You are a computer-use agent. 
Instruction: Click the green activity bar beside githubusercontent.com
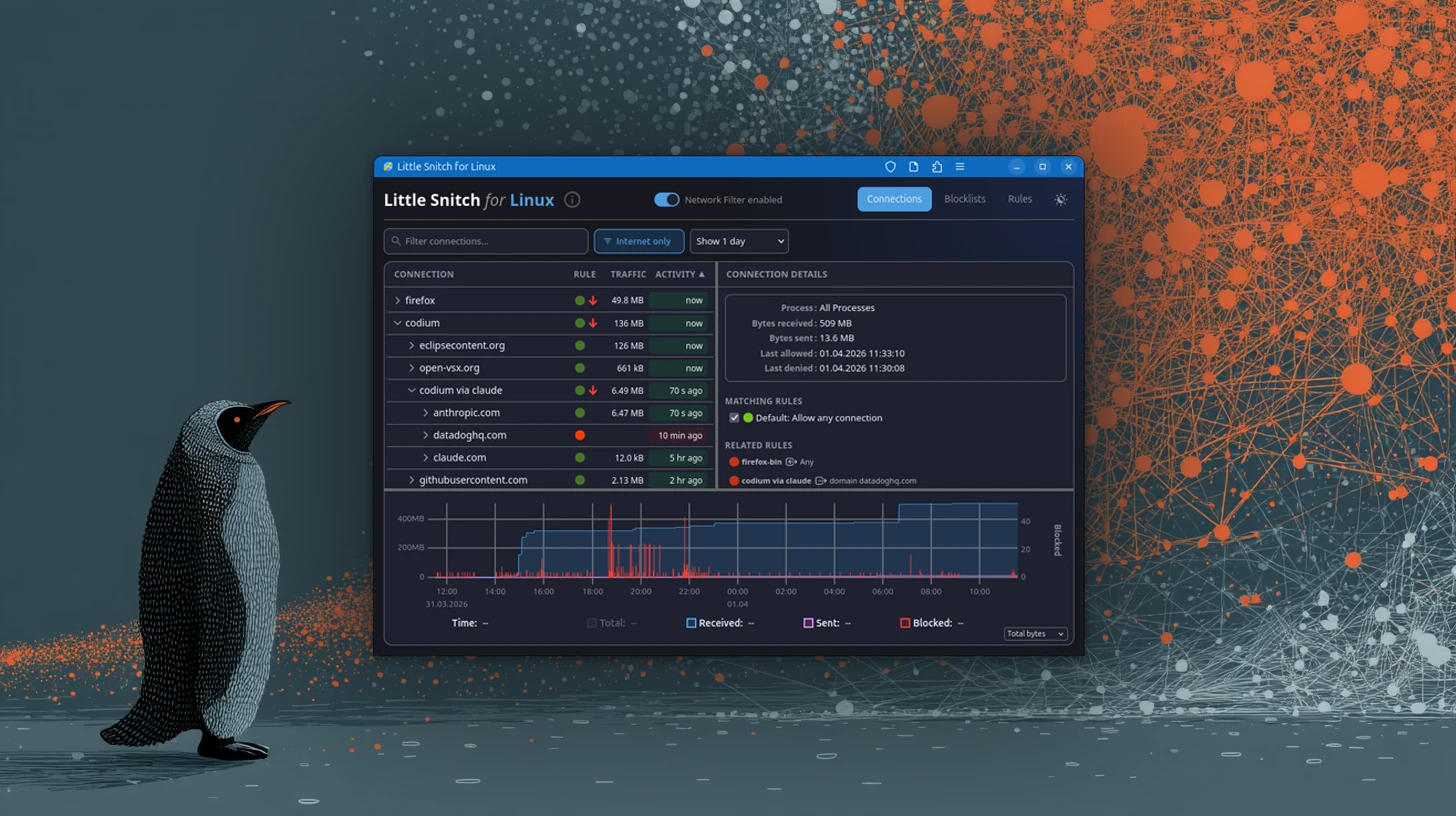click(x=679, y=479)
